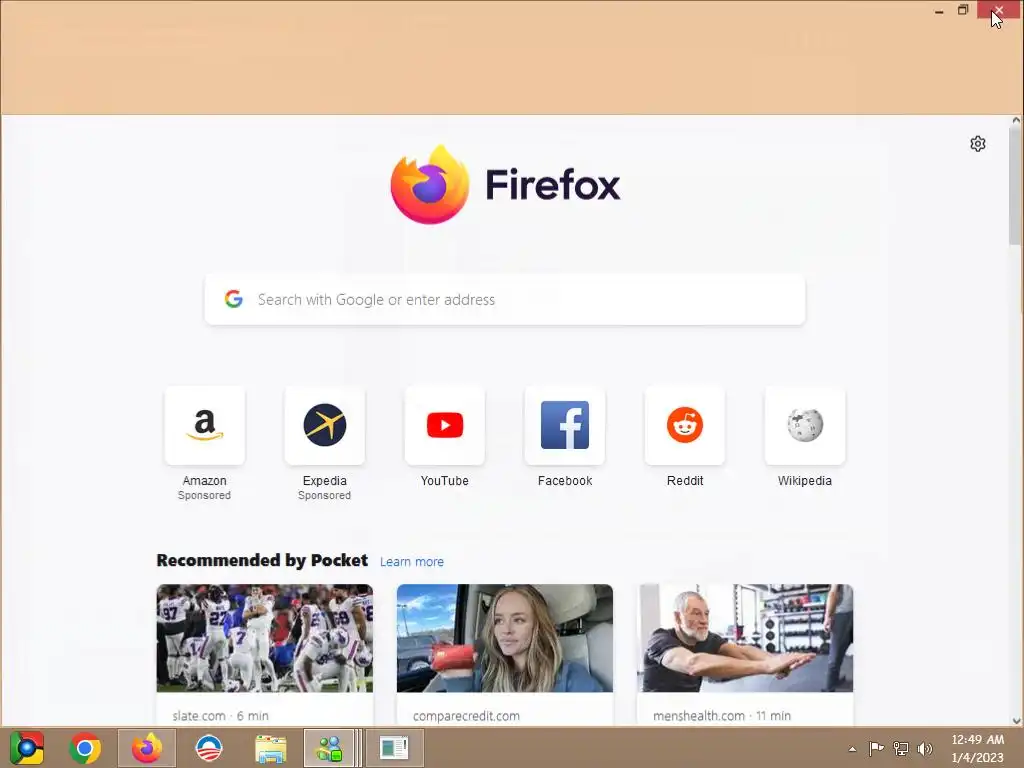Open the menshealth.com stretching man thumbnail
Viewport: 1024px width, 768px height.
coord(745,638)
